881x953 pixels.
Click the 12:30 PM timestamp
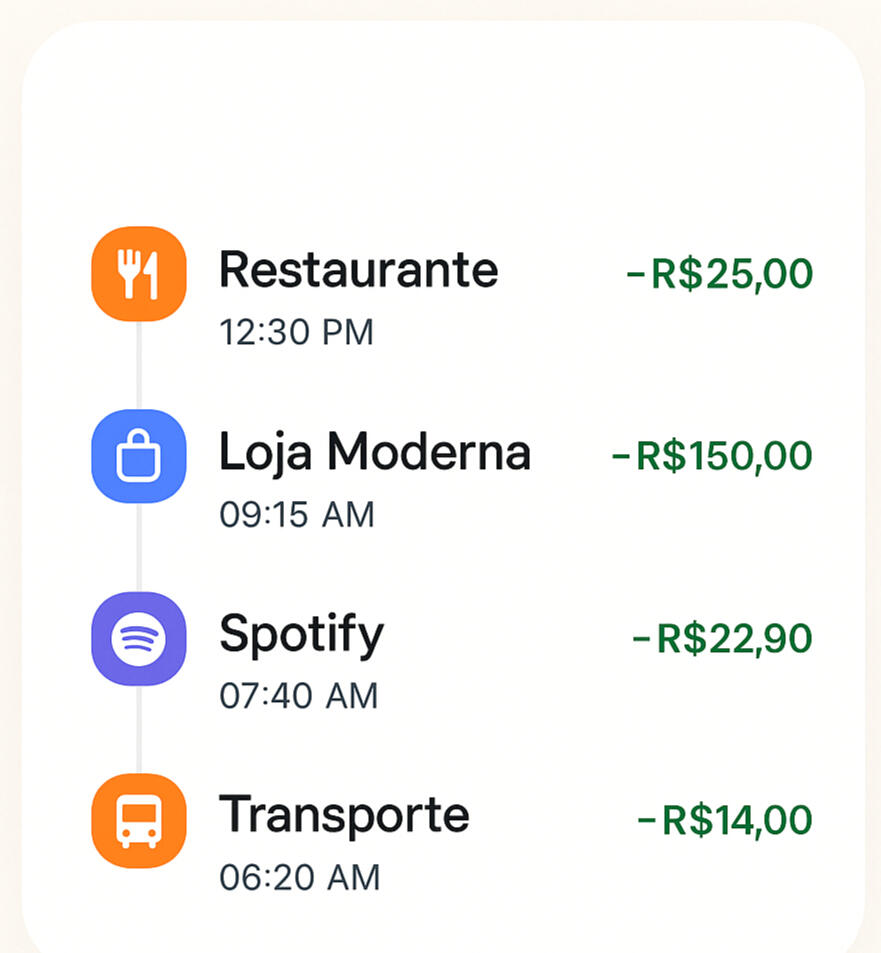click(x=296, y=332)
